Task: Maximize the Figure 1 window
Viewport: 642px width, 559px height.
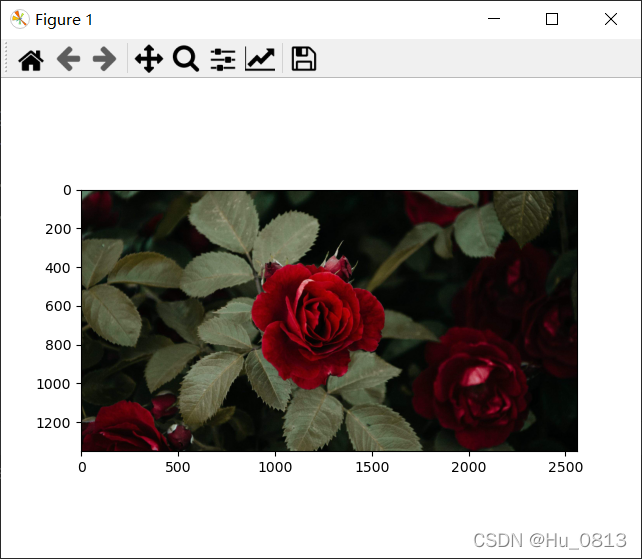Action: pos(552,19)
